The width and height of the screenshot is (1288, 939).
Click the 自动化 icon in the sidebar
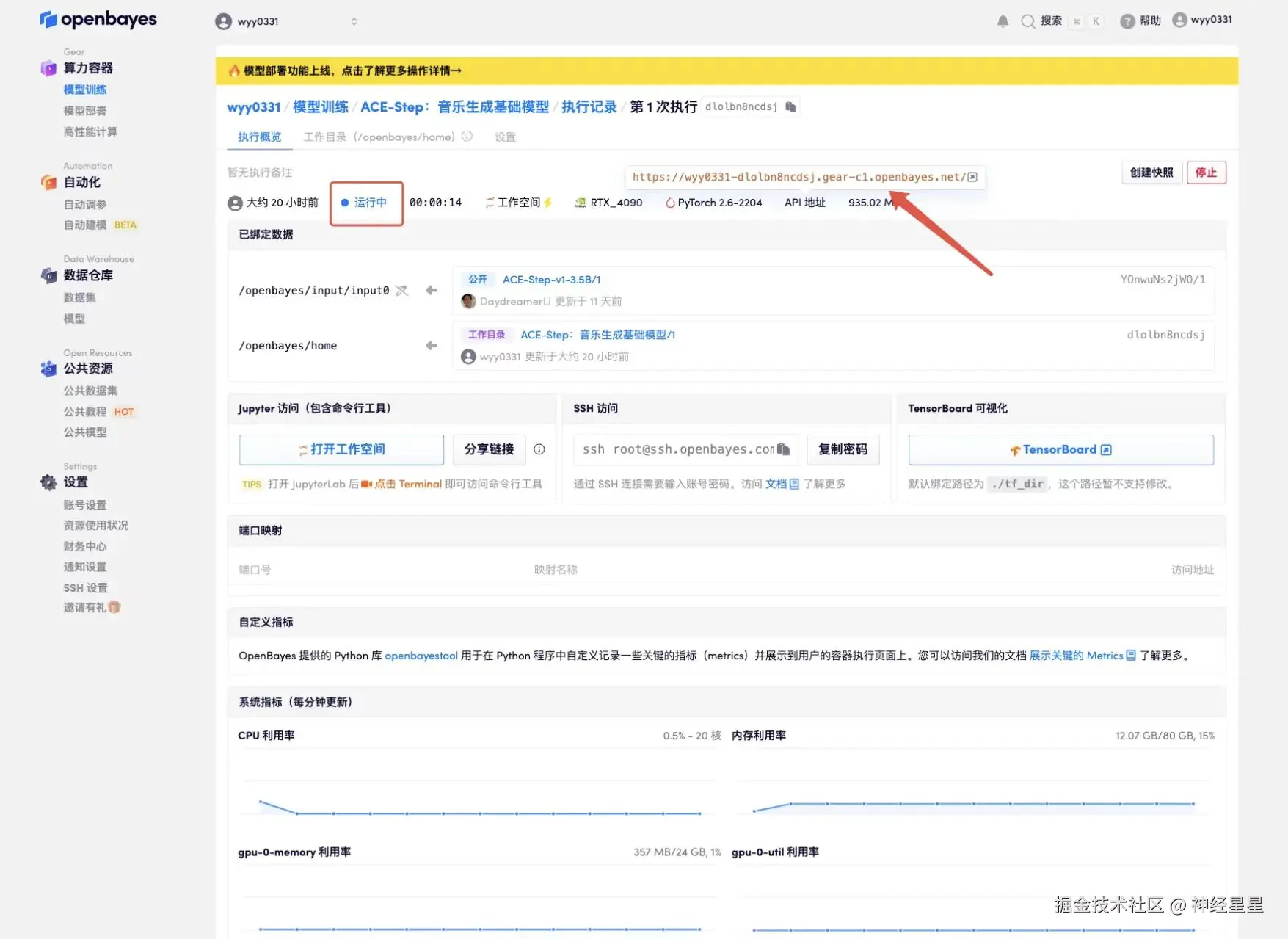click(x=48, y=182)
